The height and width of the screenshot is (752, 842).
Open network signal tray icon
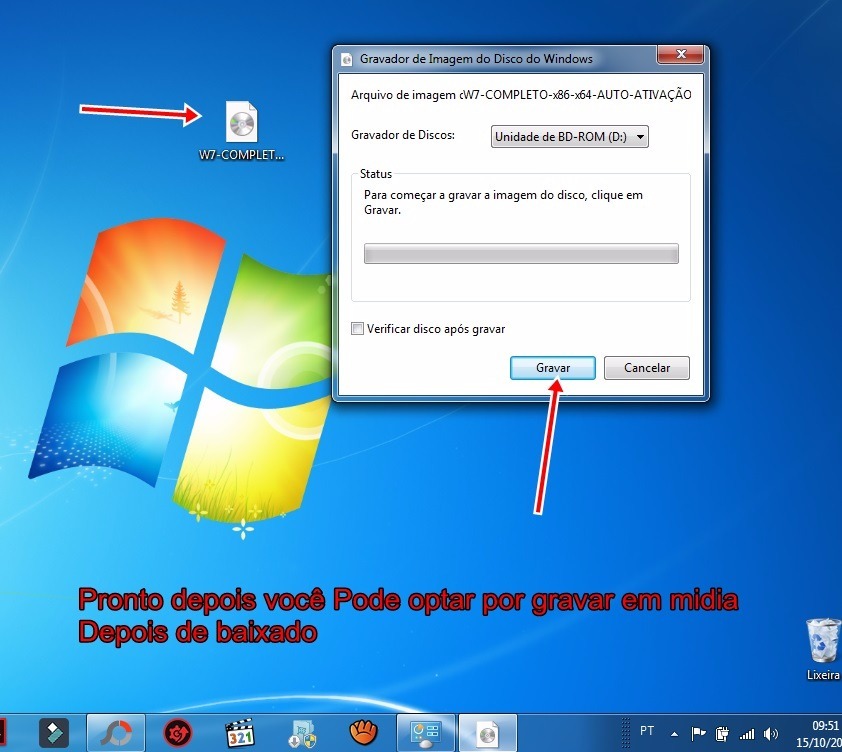click(747, 733)
